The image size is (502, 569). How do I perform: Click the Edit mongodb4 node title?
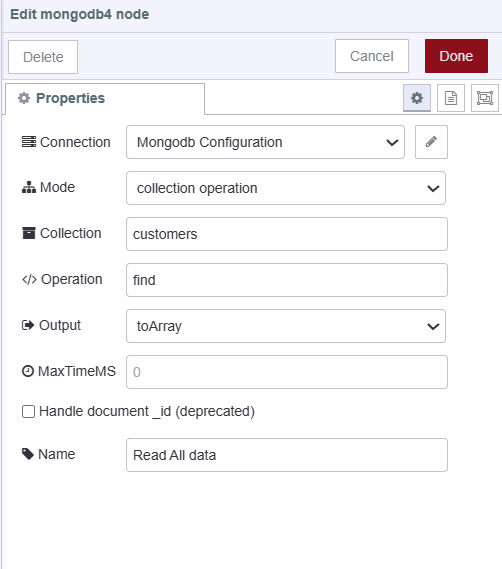coord(79,15)
